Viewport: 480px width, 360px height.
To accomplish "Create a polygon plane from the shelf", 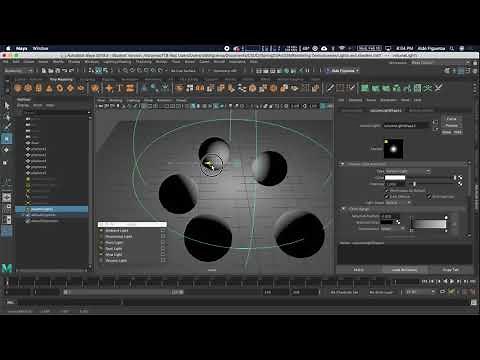I will point(70,88).
